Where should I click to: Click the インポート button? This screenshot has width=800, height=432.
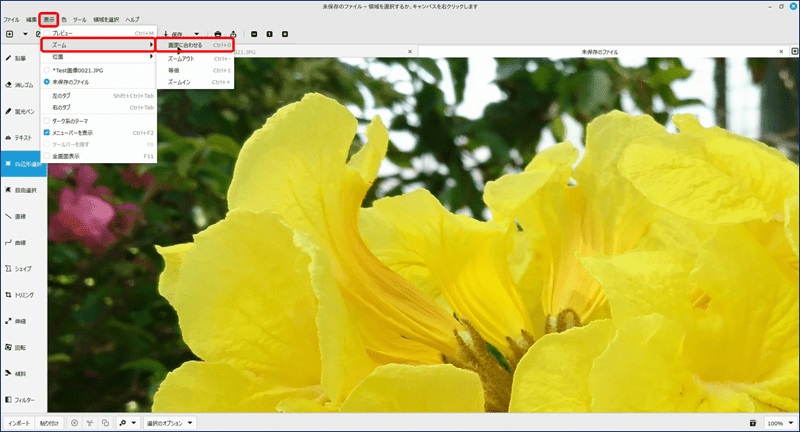click(x=19, y=423)
